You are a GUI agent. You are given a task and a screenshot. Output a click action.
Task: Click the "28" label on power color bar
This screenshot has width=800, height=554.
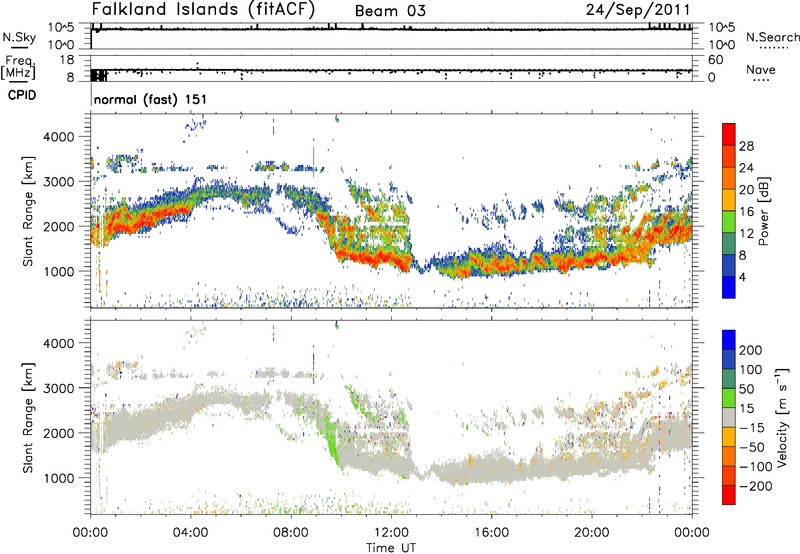(x=746, y=146)
